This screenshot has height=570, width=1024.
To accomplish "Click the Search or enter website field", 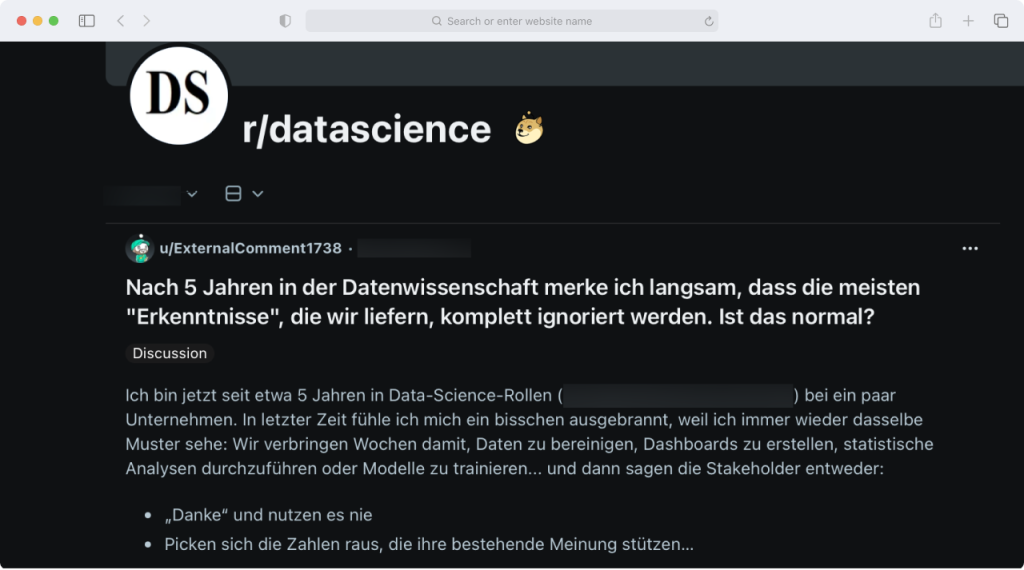I will click(512, 21).
